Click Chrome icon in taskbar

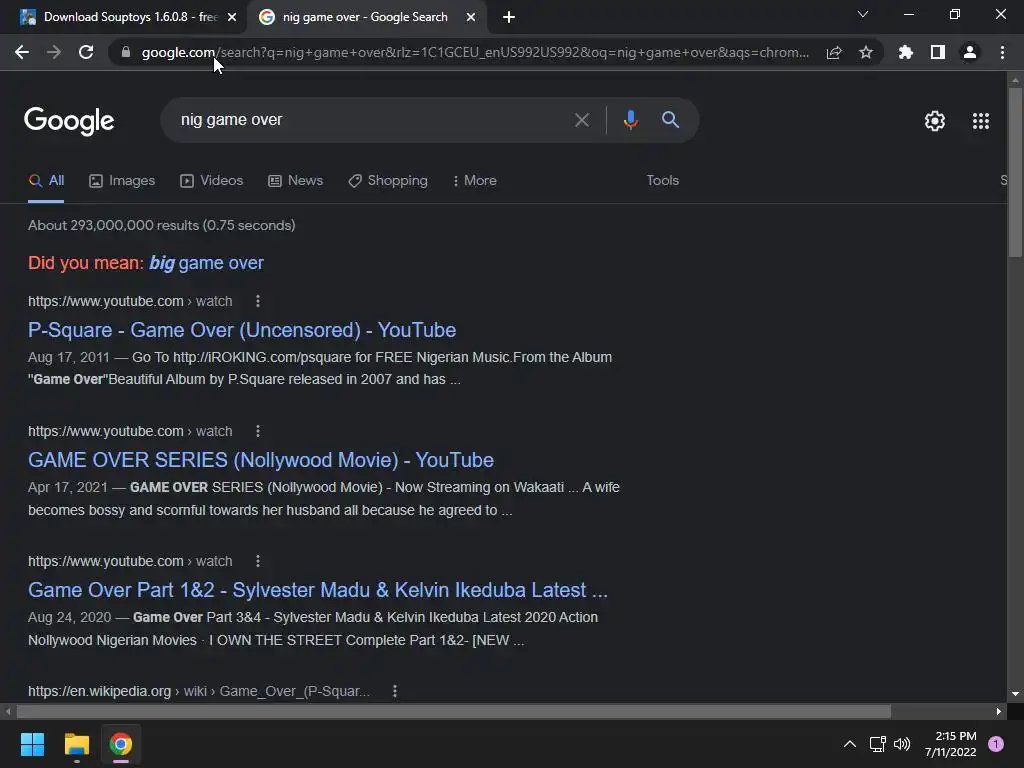click(121, 744)
